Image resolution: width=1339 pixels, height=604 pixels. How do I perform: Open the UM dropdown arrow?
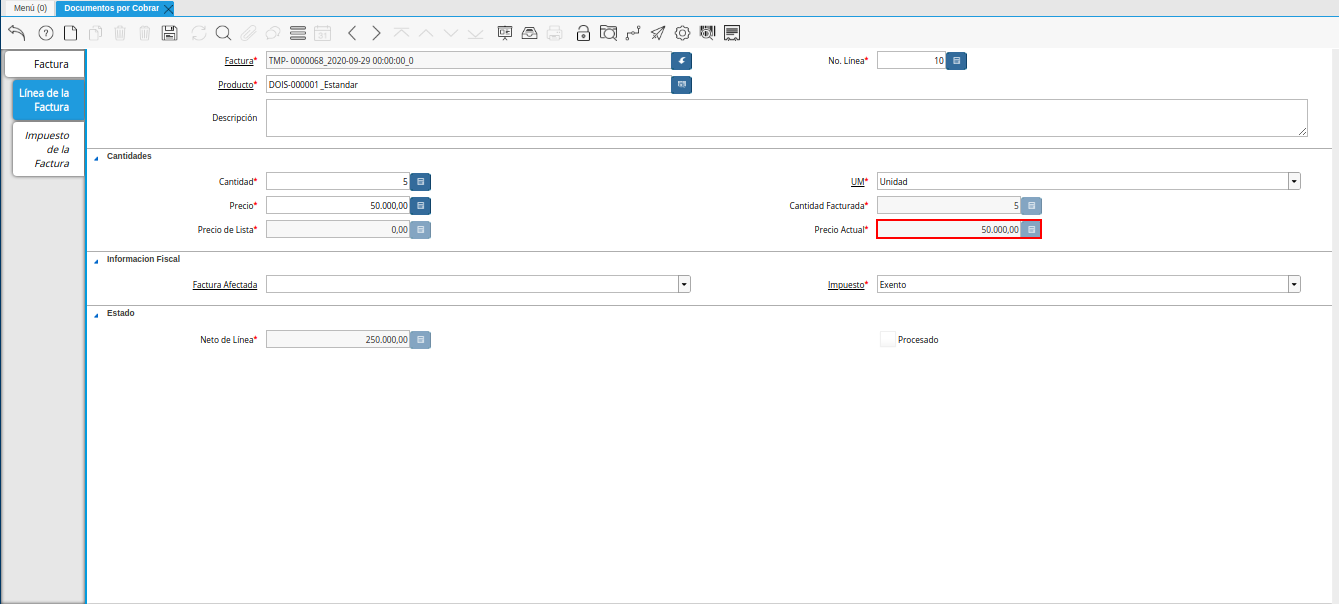click(1294, 182)
